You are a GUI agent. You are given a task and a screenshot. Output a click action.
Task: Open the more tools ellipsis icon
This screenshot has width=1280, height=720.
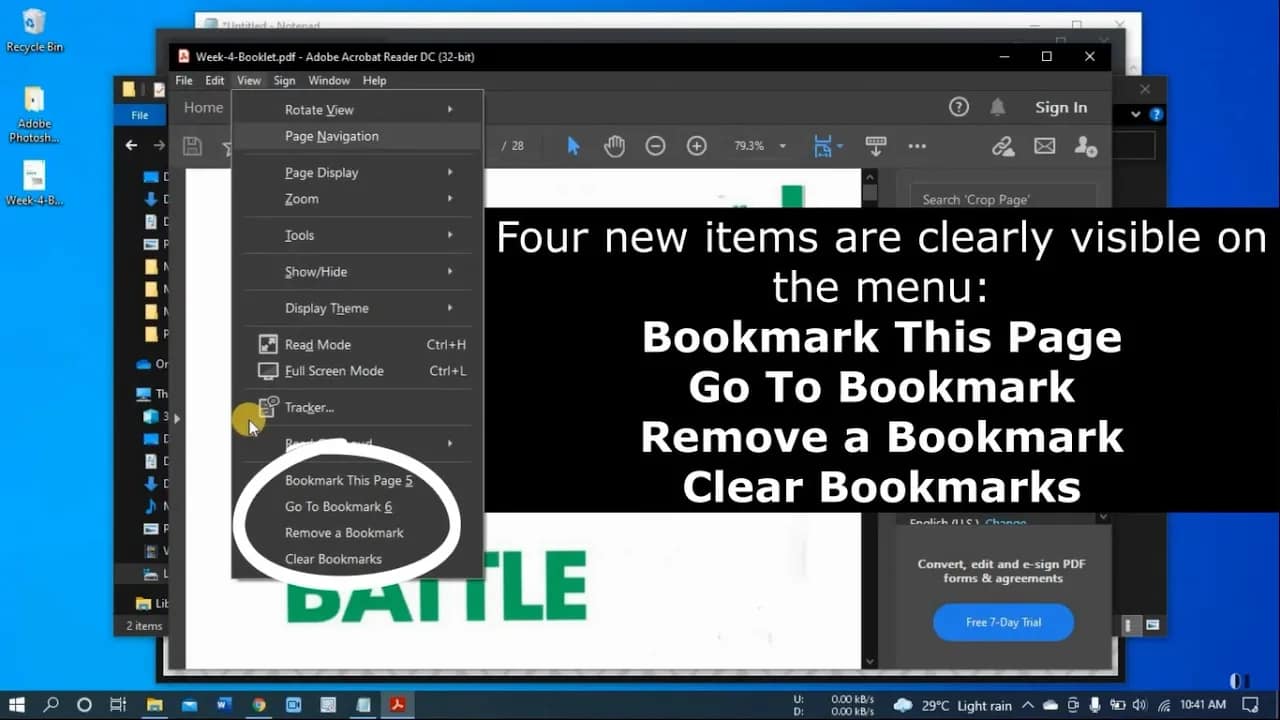[917, 146]
